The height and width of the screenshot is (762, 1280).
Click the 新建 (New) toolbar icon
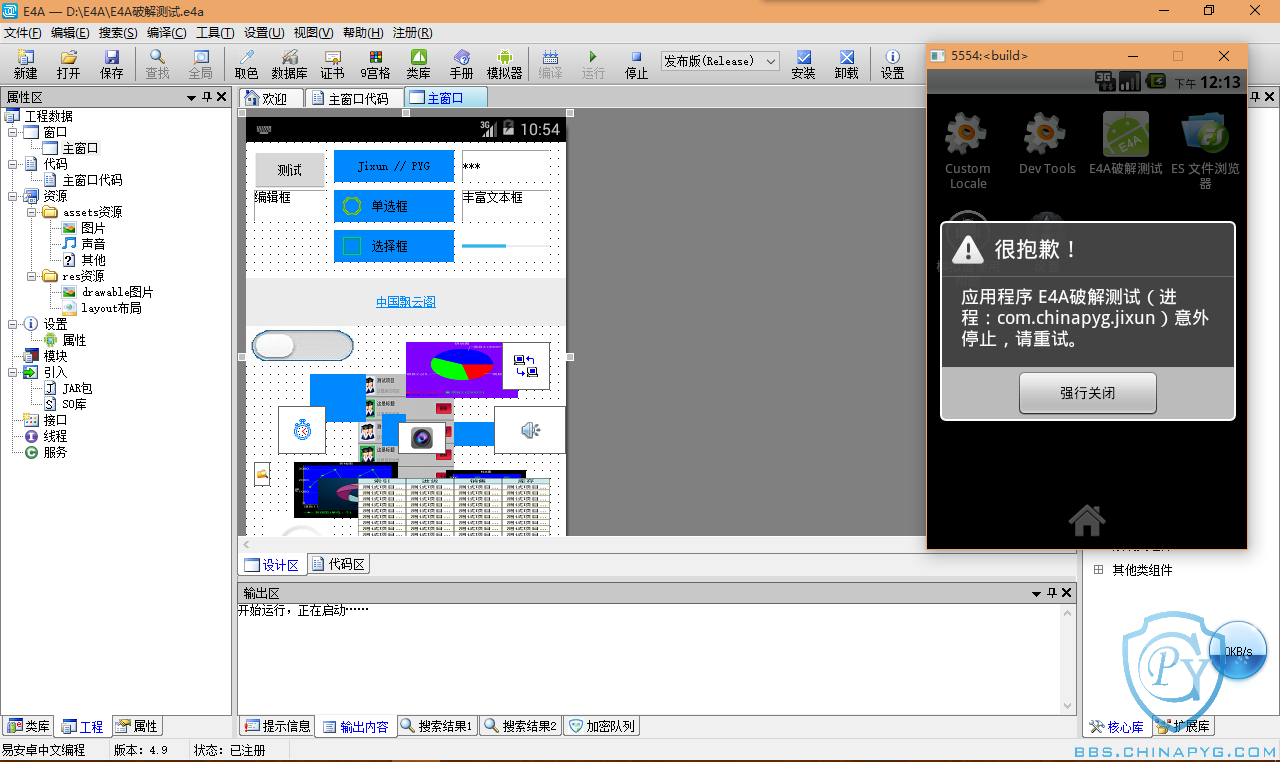click(x=25, y=64)
